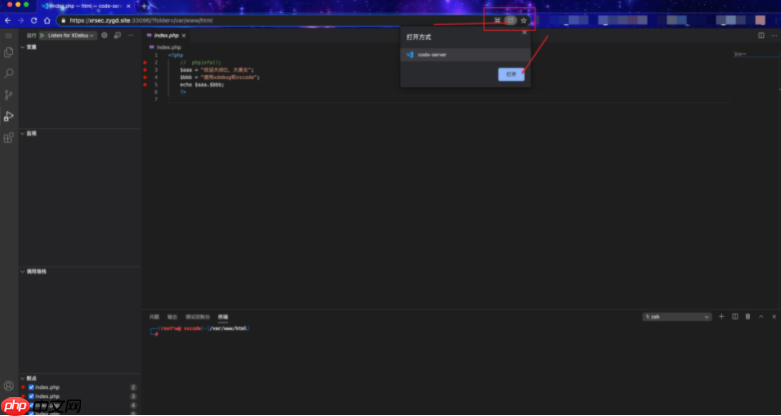Open the editor's more actions ellipsis
The width and height of the screenshot is (781, 416).
coord(774,35)
